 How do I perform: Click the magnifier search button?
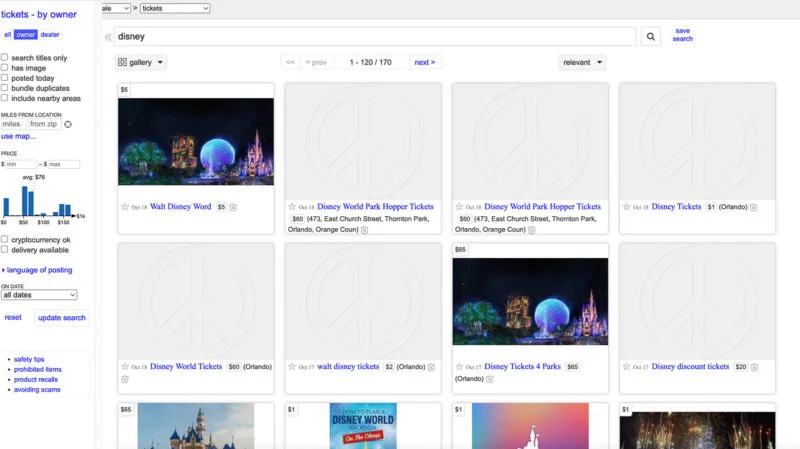(651, 37)
